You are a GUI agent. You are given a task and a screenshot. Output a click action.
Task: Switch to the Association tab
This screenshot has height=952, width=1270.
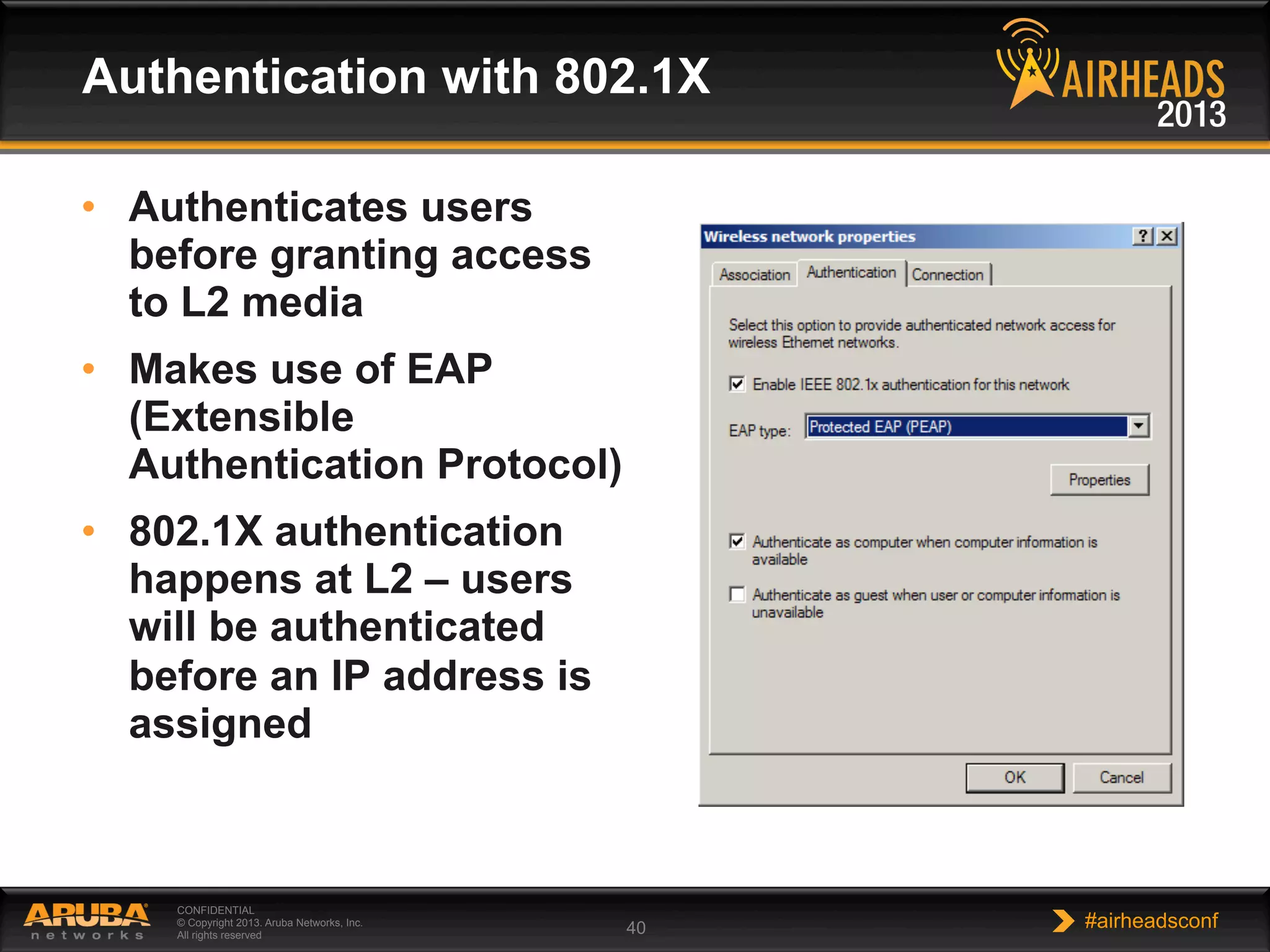point(754,275)
